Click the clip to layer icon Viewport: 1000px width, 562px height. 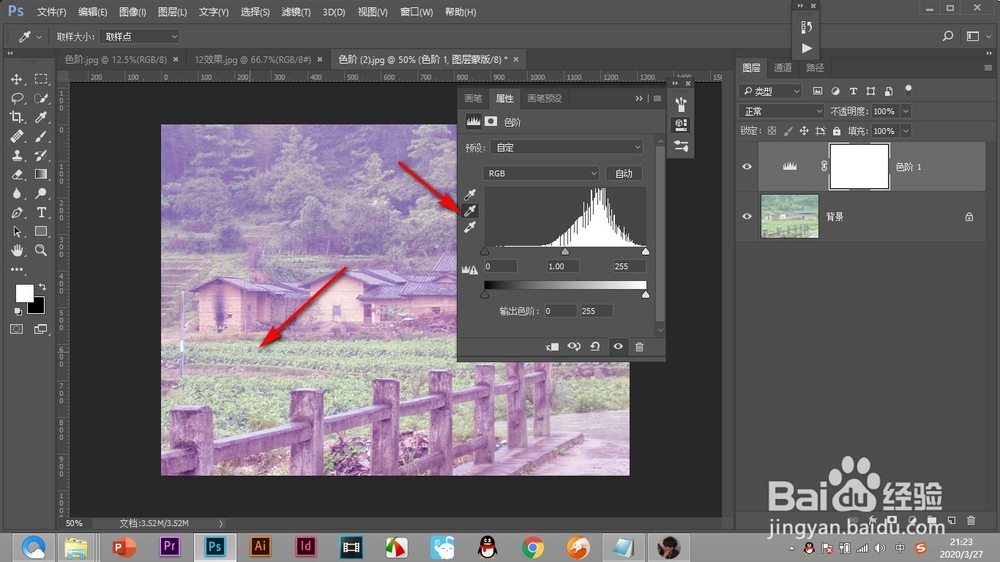[552, 346]
